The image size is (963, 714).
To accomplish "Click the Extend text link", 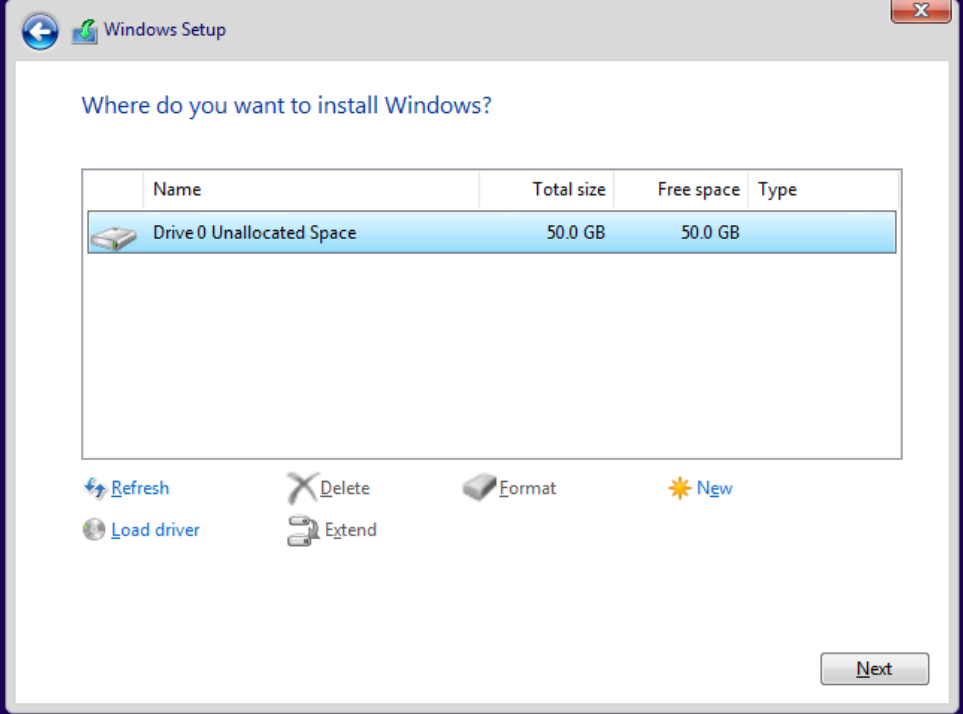I will point(351,530).
